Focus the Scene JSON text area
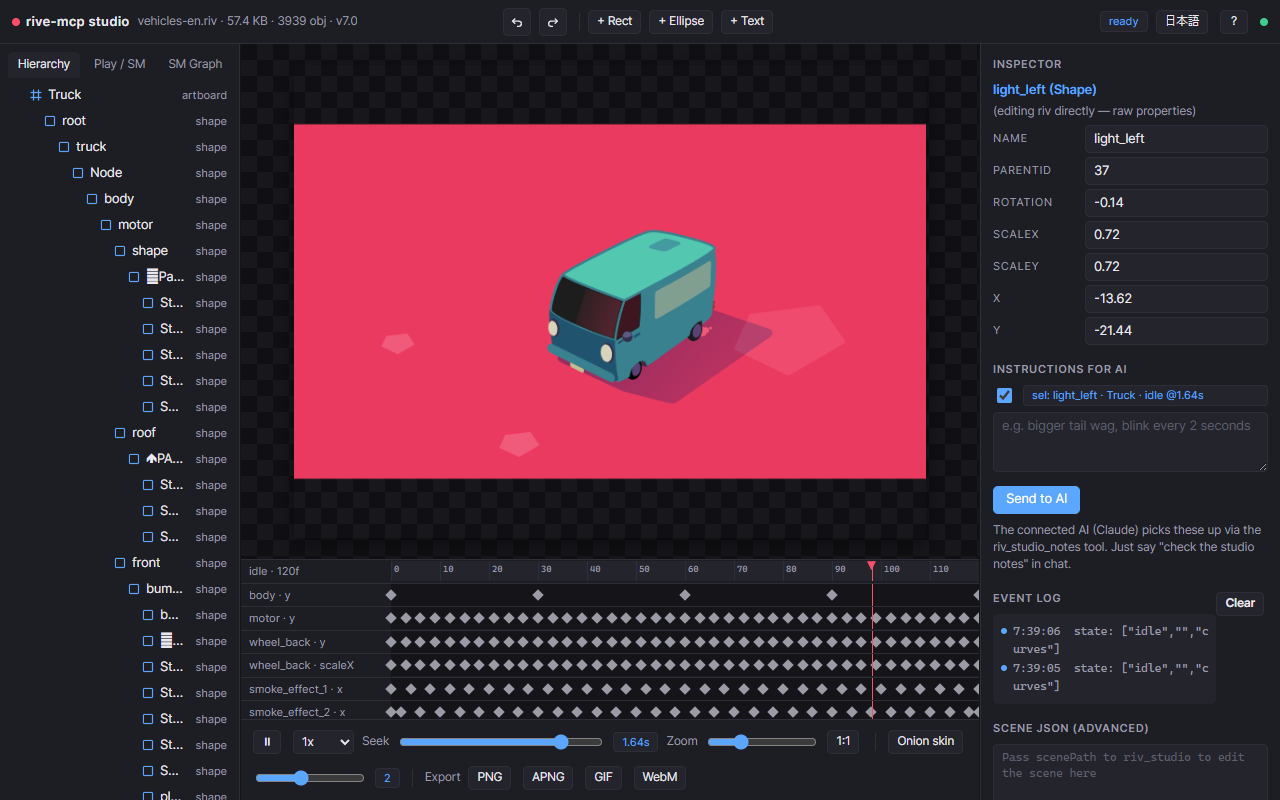The height and width of the screenshot is (800, 1280). pos(1130,771)
